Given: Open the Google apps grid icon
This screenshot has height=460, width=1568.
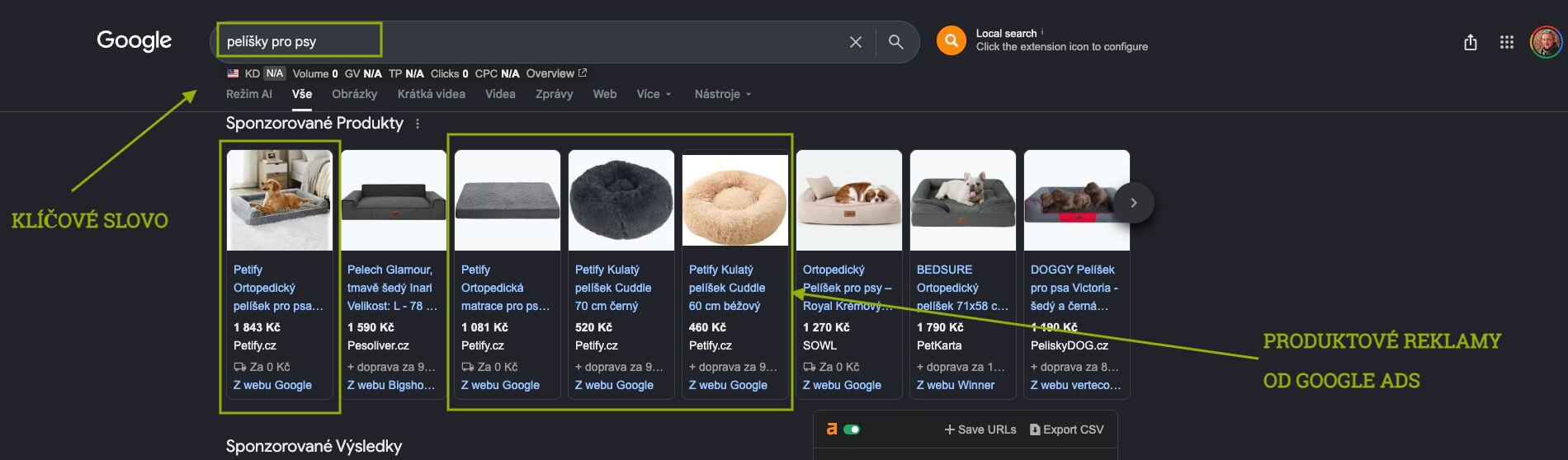Looking at the screenshot, I should [x=1507, y=42].
